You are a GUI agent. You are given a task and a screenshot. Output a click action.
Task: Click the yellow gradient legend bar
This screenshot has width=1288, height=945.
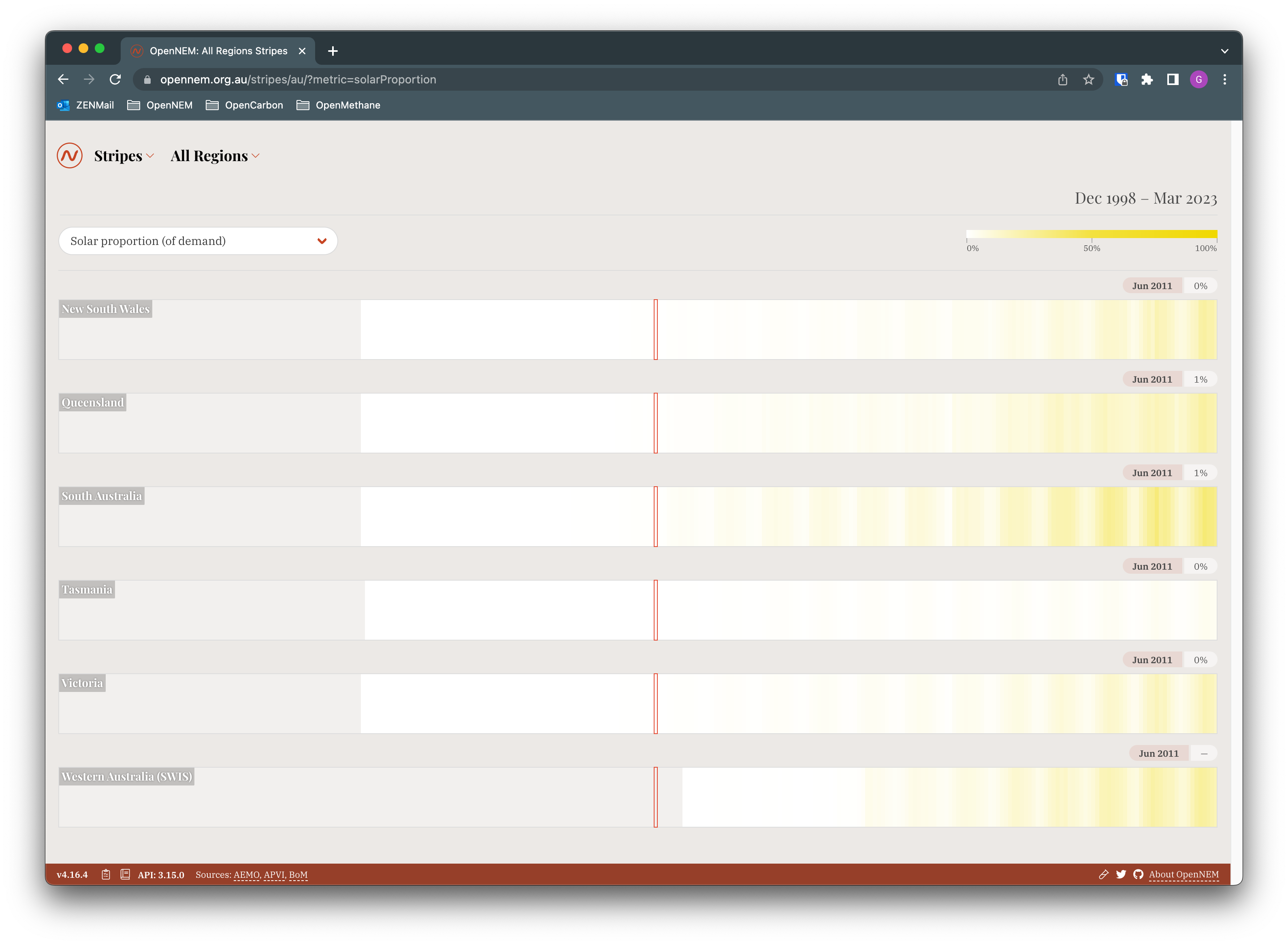[x=1091, y=234]
